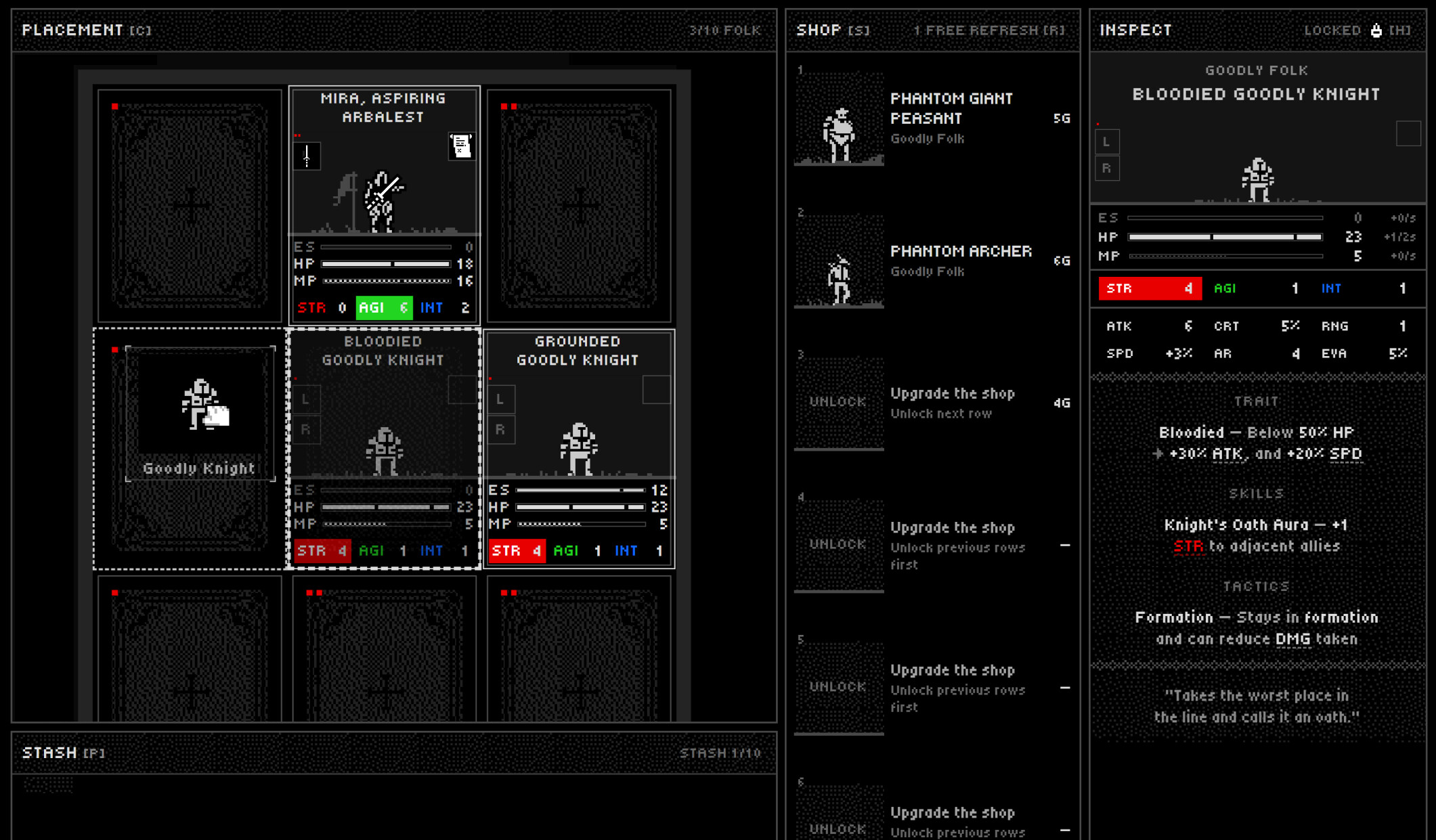
Task: Click the 5G price of Phantom Giant Peasant
Action: pyautogui.click(x=1062, y=118)
